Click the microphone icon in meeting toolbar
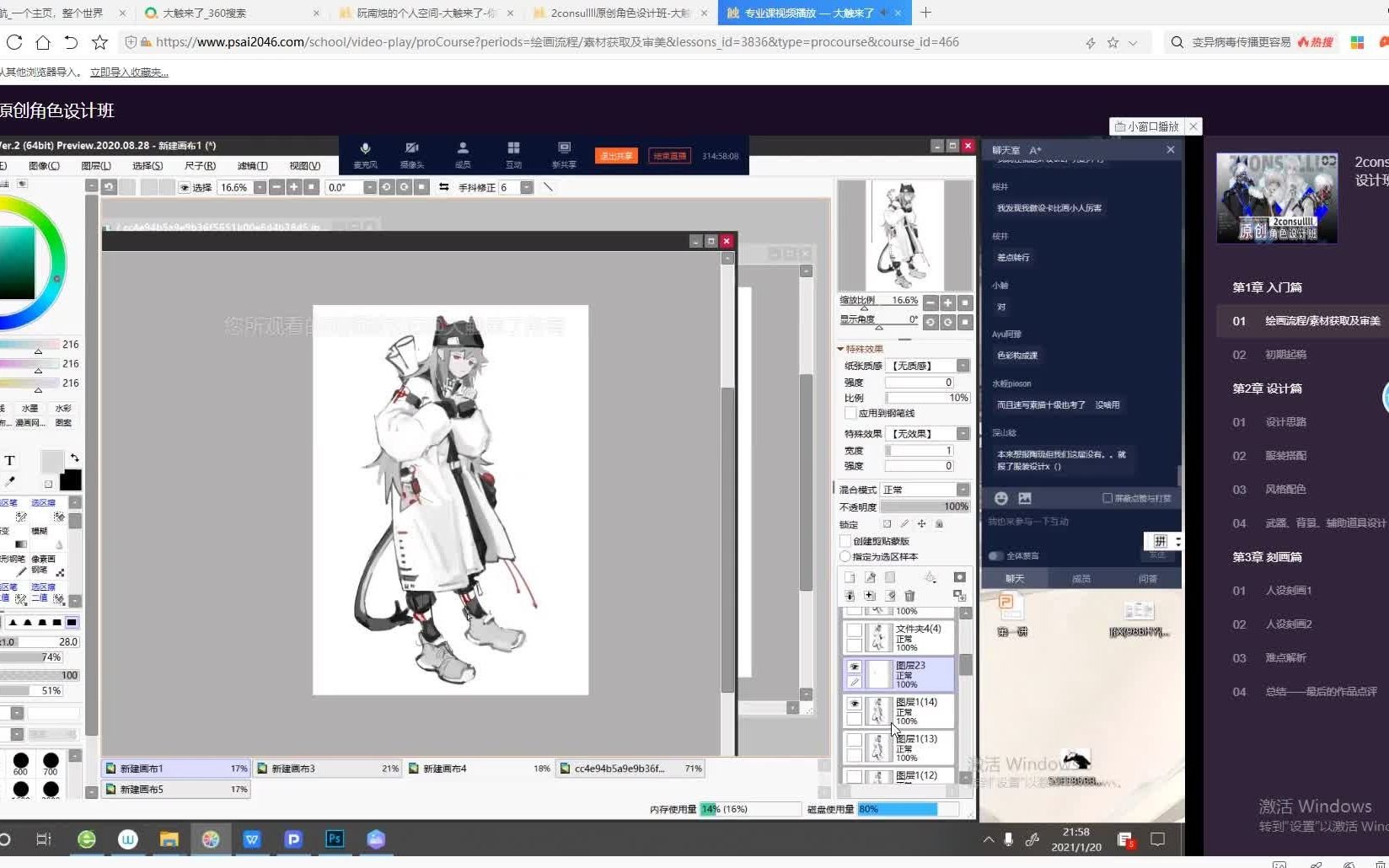Viewport: 1389px width, 868px height. pos(365,148)
